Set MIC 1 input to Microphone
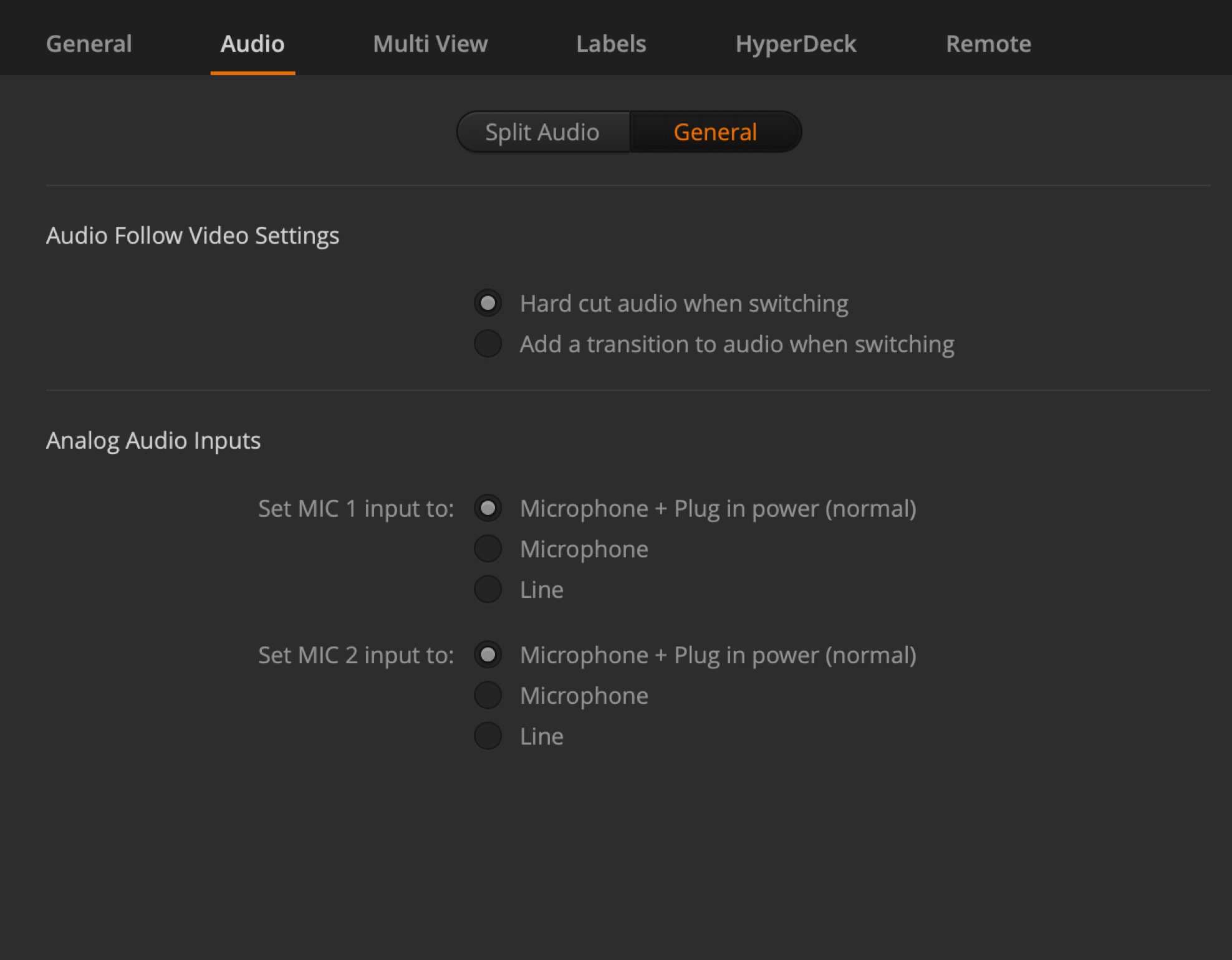Screen dimensions: 1232x960 pyautogui.click(x=488, y=549)
